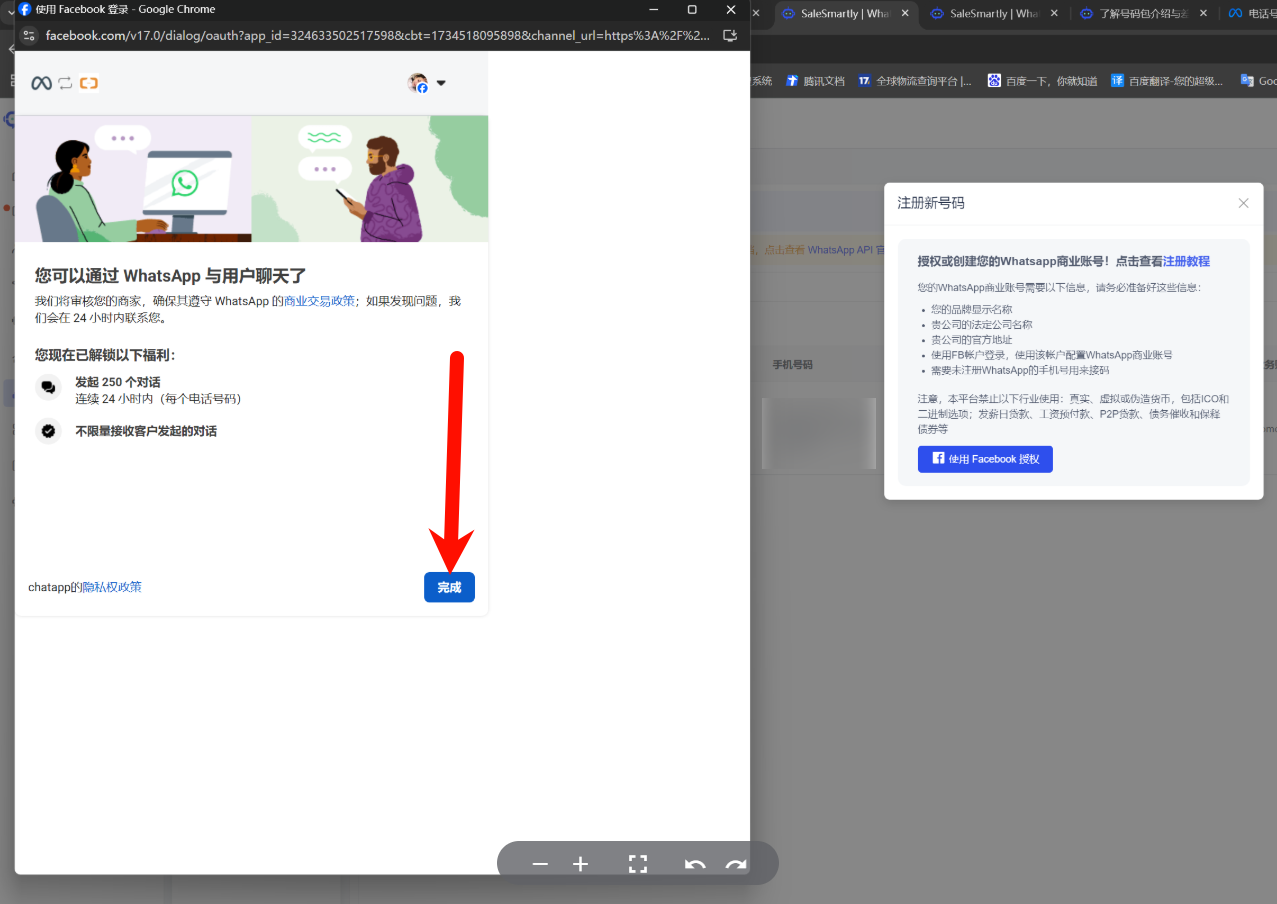
Task: Open the 腾讯文档 bookmark
Action: click(823, 81)
